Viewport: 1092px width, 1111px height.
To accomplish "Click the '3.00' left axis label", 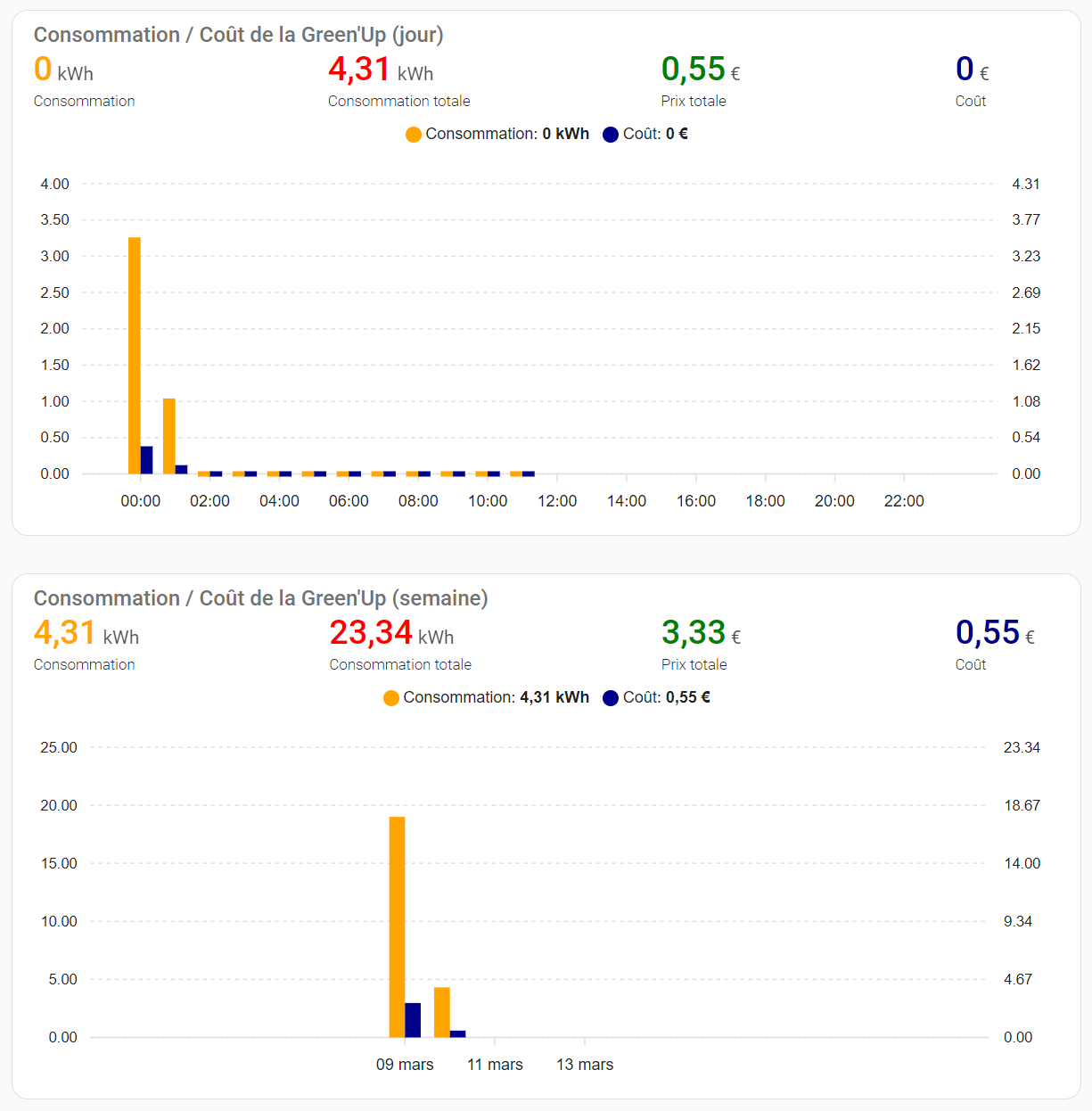I will [x=54, y=256].
